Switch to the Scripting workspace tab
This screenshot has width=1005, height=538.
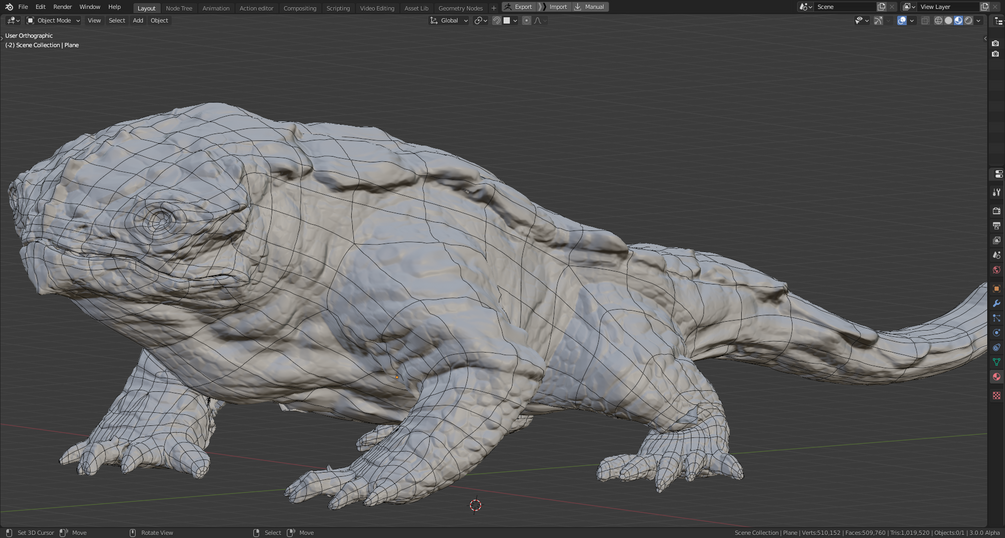(x=338, y=8)
